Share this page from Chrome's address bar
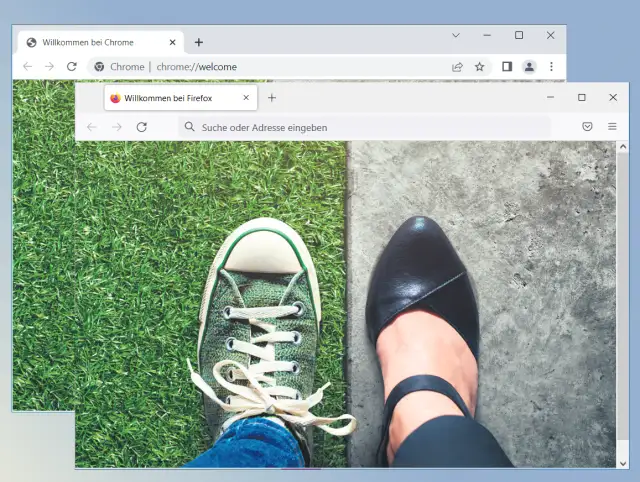640x482 pixels. 457,67
